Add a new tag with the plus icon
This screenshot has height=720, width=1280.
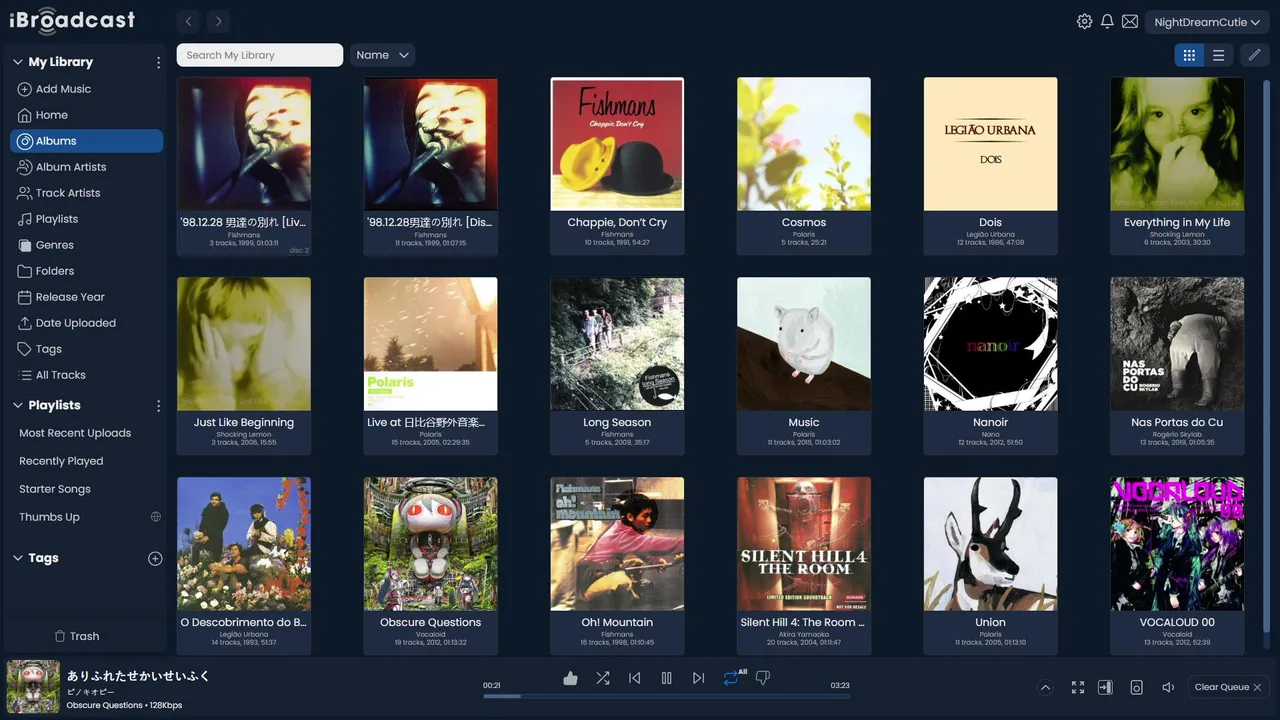click(x=155, y=558)
